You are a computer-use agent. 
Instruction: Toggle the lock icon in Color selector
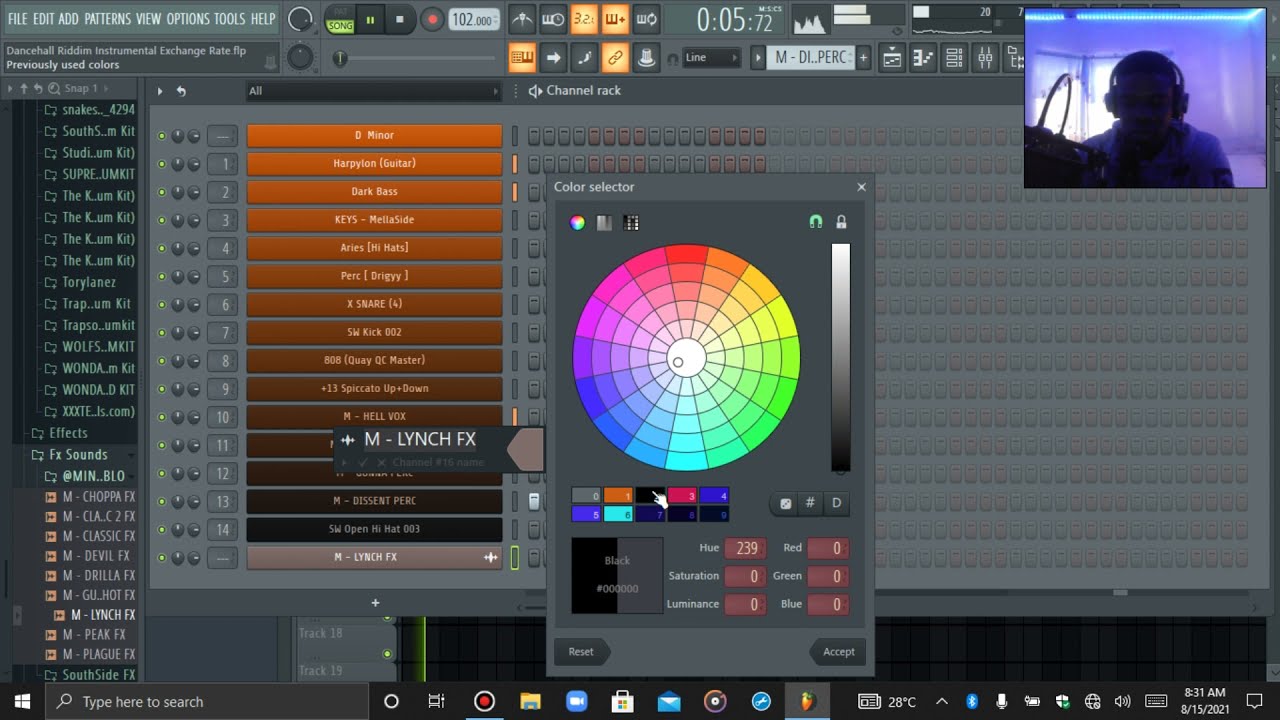pyautogui.click(x=841, y=222)
